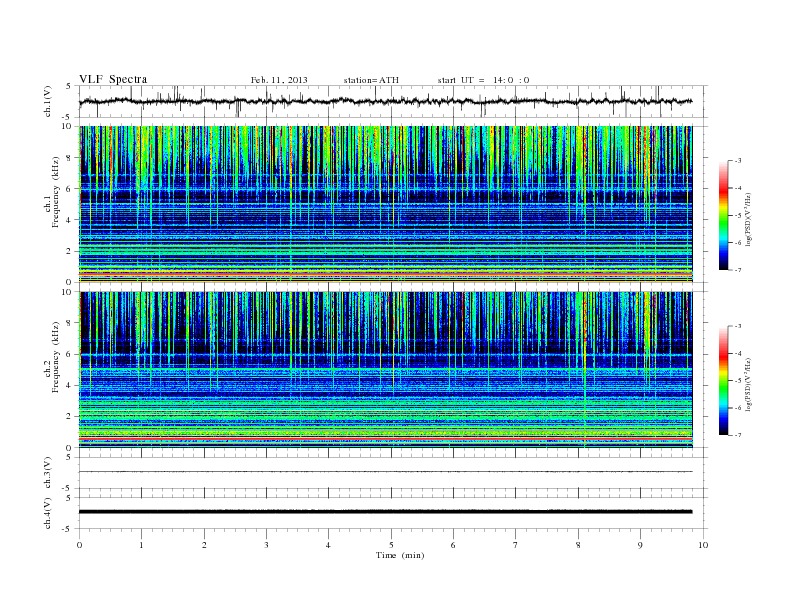Click the time axis tick label "2"
The width and height of the screenshot is (792, 612).
tap(204, 545)
